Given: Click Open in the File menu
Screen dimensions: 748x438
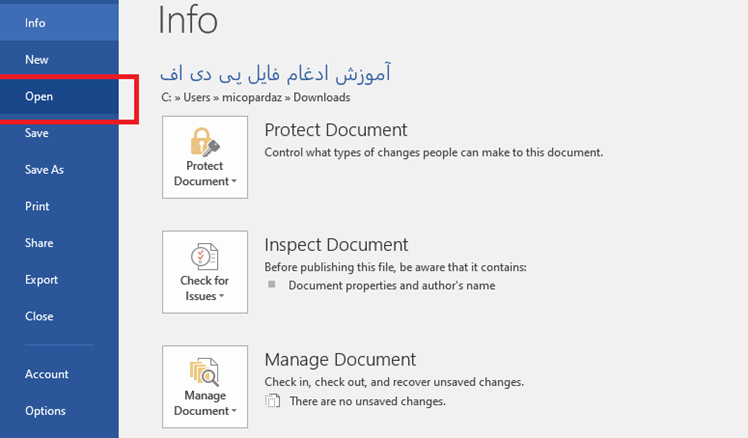Looking at the screenshot, I should point(59,96).
